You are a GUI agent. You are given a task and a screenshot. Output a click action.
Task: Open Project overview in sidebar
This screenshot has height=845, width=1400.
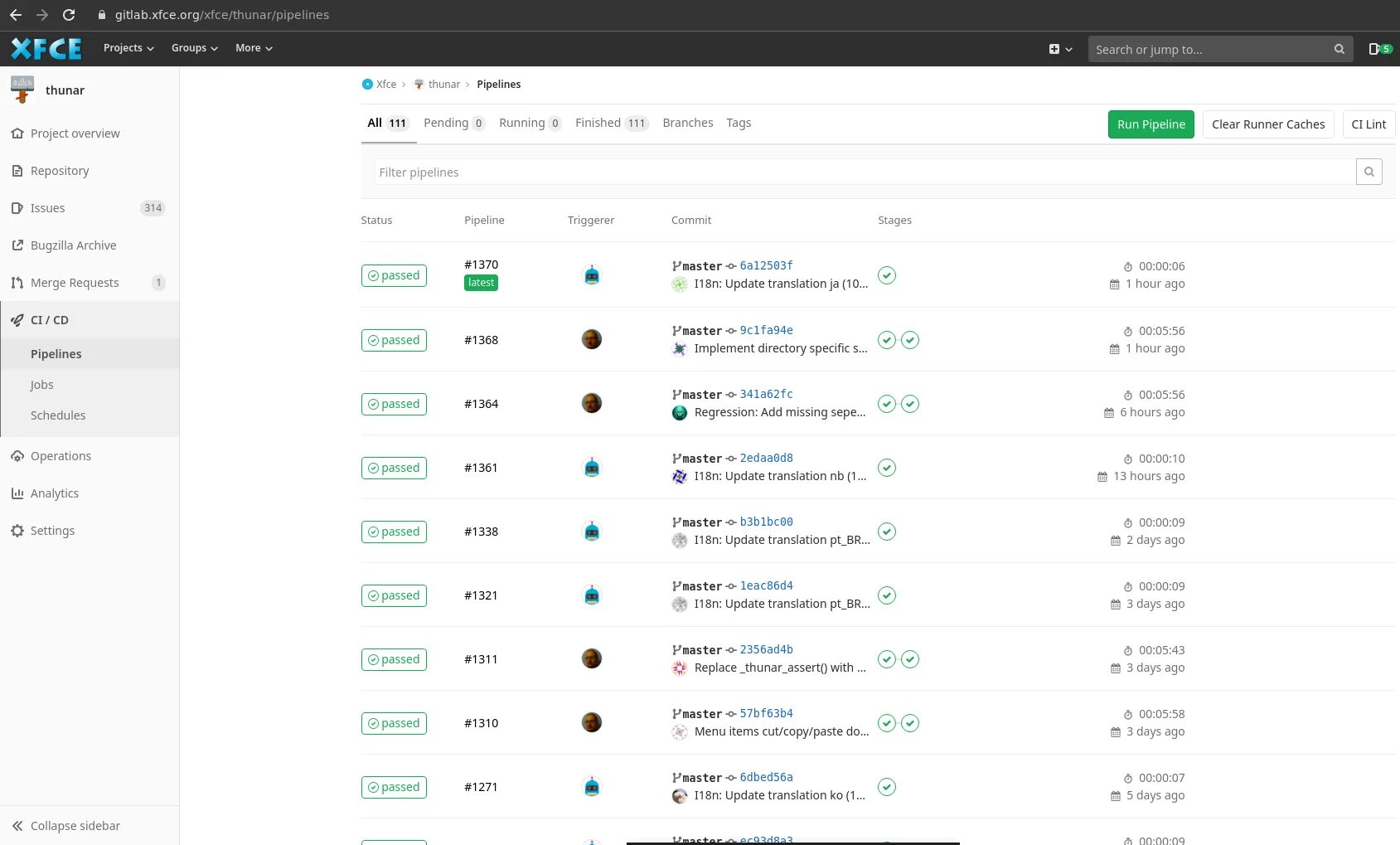click(75, 134)
